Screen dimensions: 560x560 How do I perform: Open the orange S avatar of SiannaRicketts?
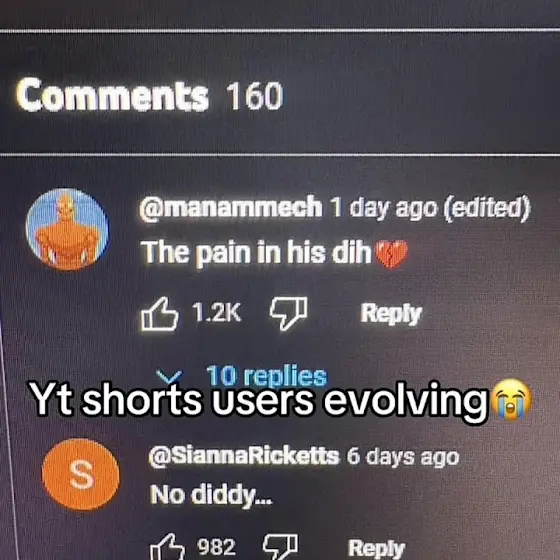pyautogui.click(x=80, y=474)
